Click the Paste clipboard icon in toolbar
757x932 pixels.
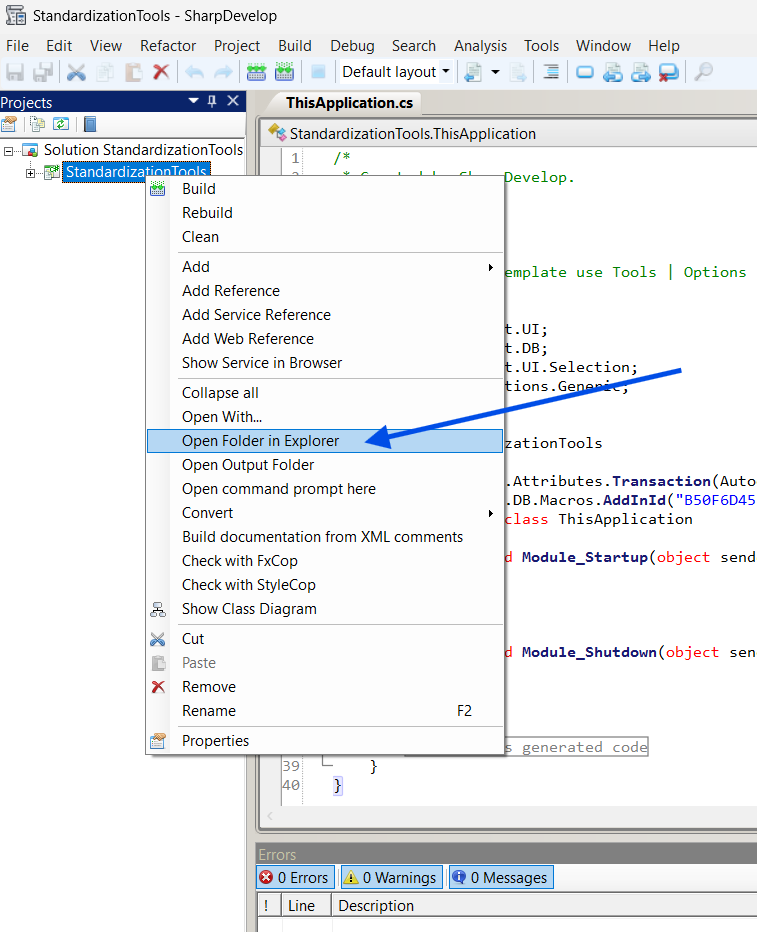coord(133,72)
